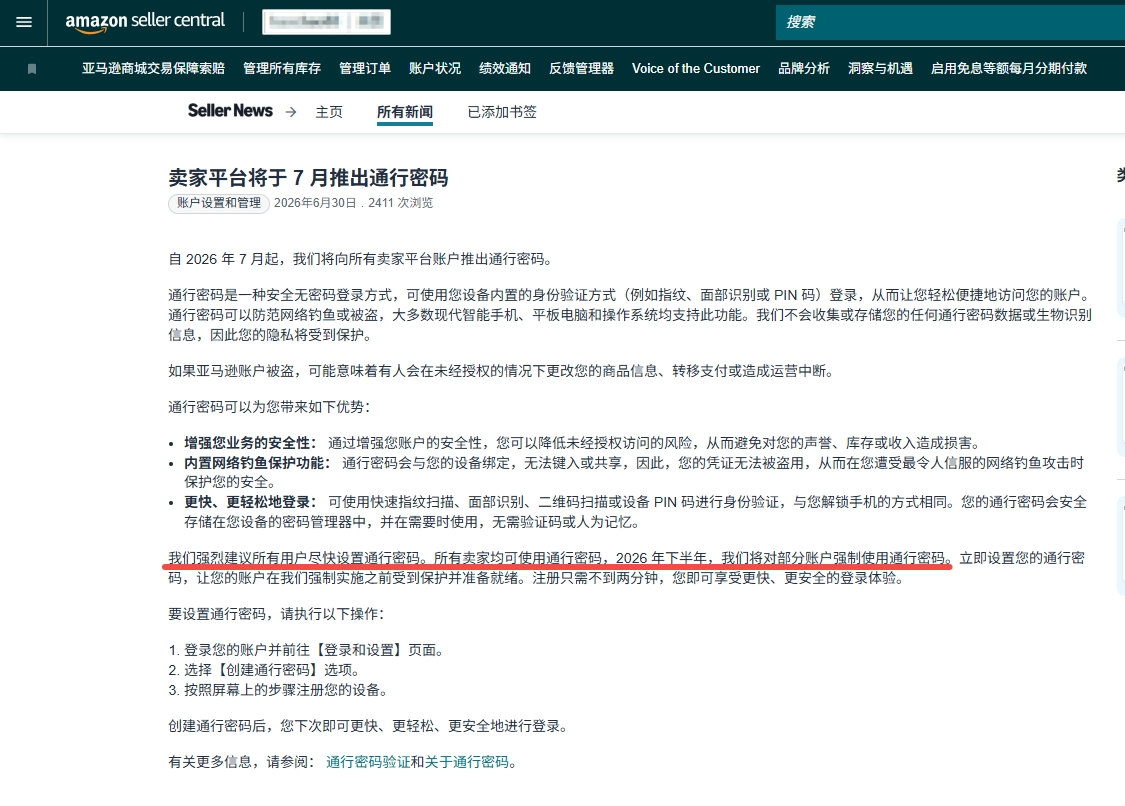
Task: Click the article title 卖家平台将于 7 月推出通行密码
Action: click(309, 177)
